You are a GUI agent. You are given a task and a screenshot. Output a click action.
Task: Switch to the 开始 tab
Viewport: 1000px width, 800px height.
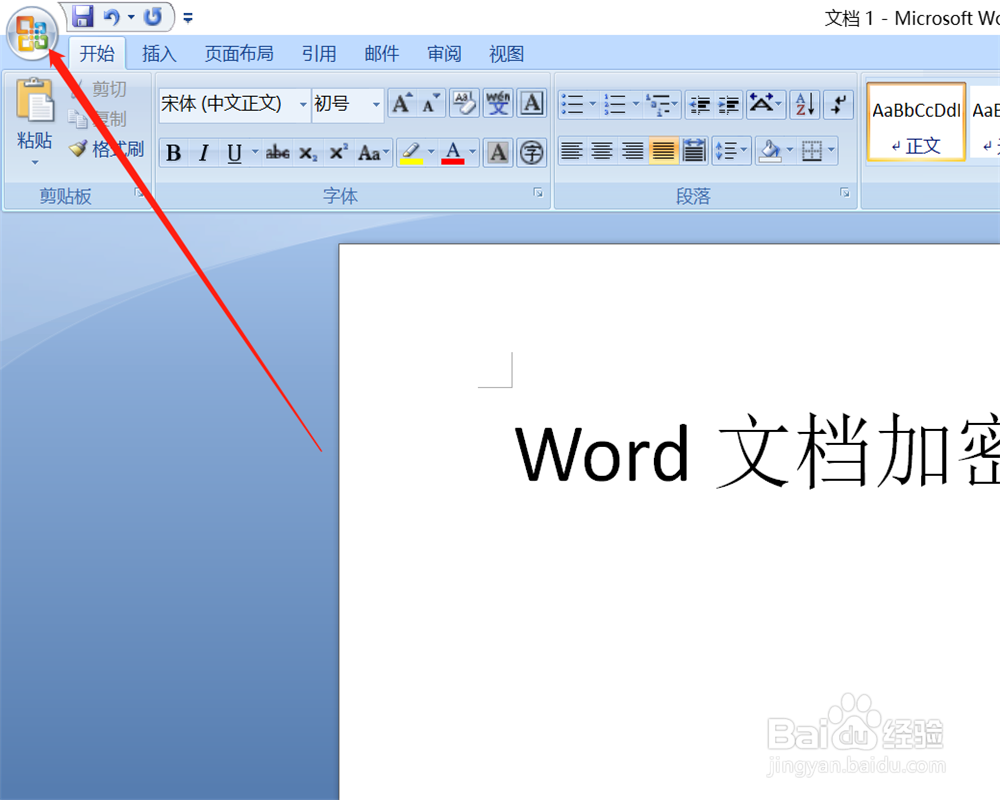pyautogui.click(x=97, y=54)
